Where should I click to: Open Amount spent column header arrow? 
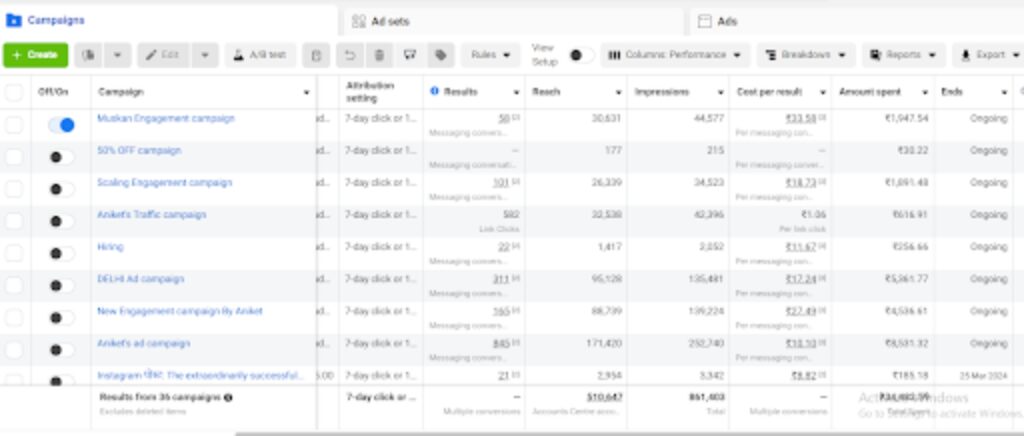pos(925,93)
